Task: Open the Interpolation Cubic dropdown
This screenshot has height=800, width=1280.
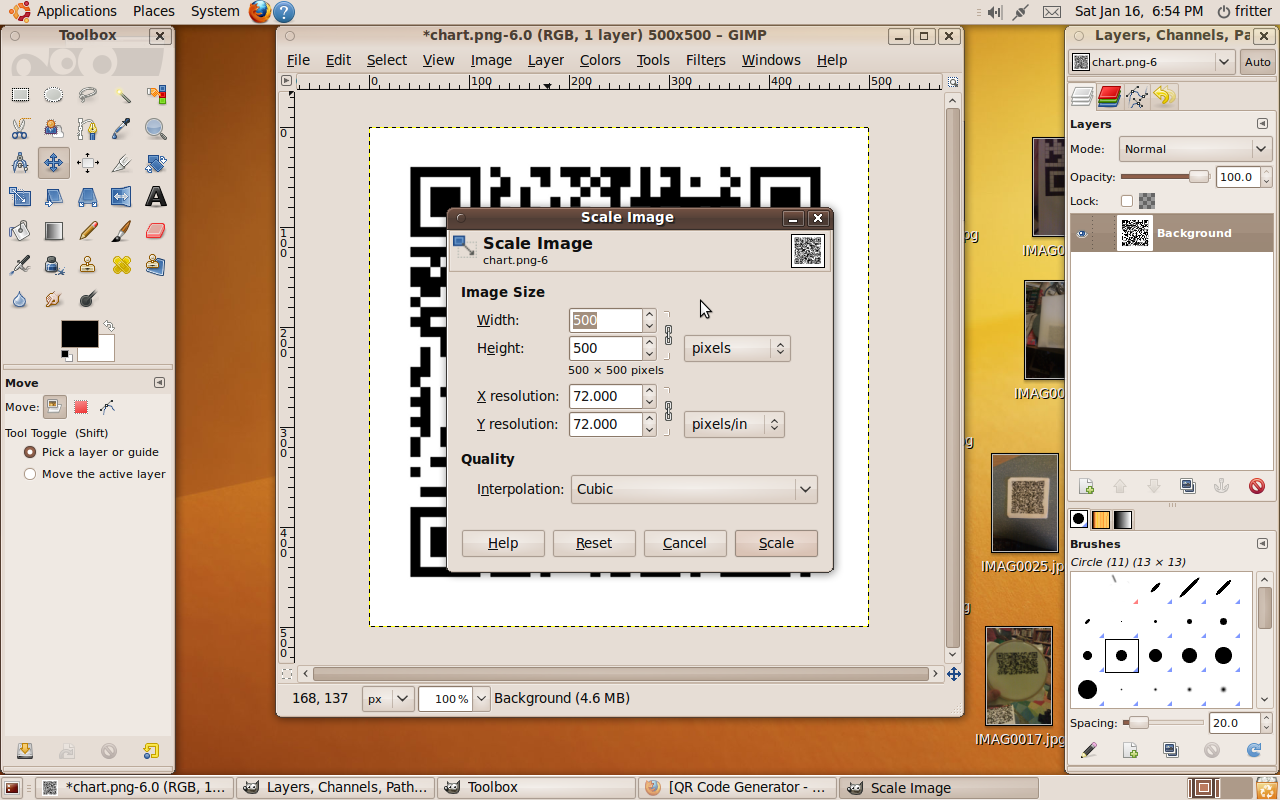Action: point(694,489)
